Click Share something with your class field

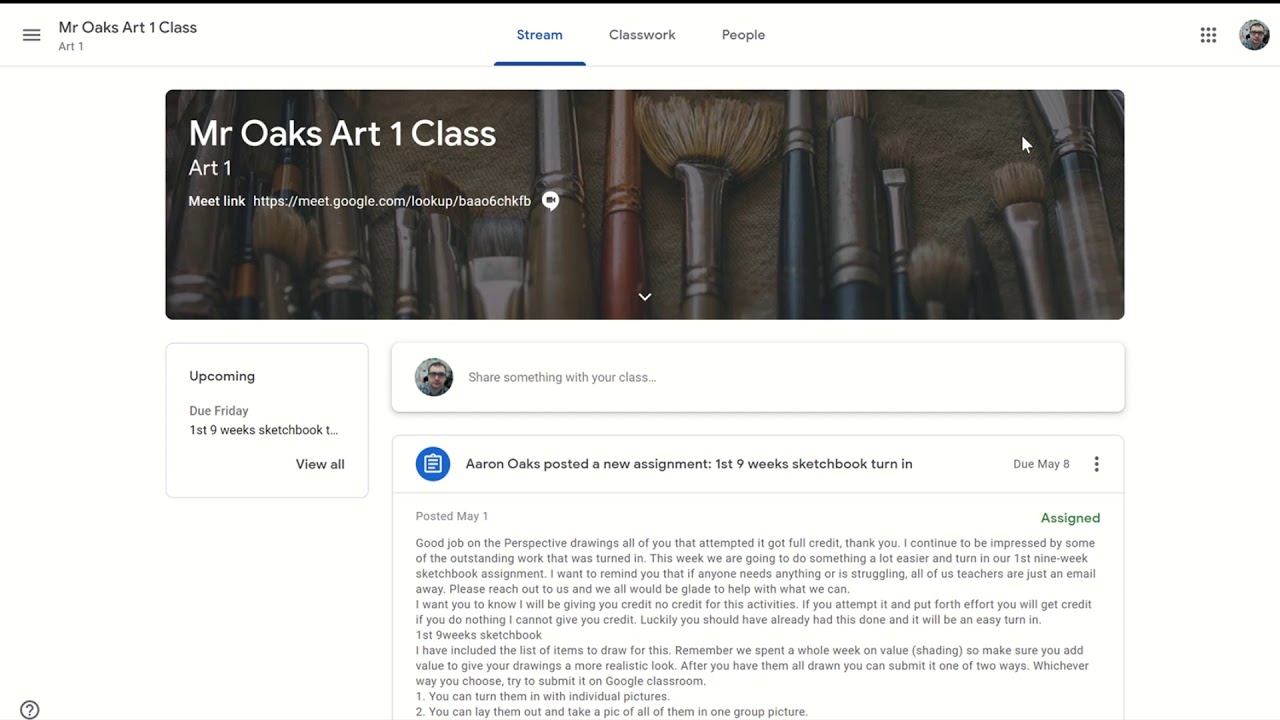758,377
